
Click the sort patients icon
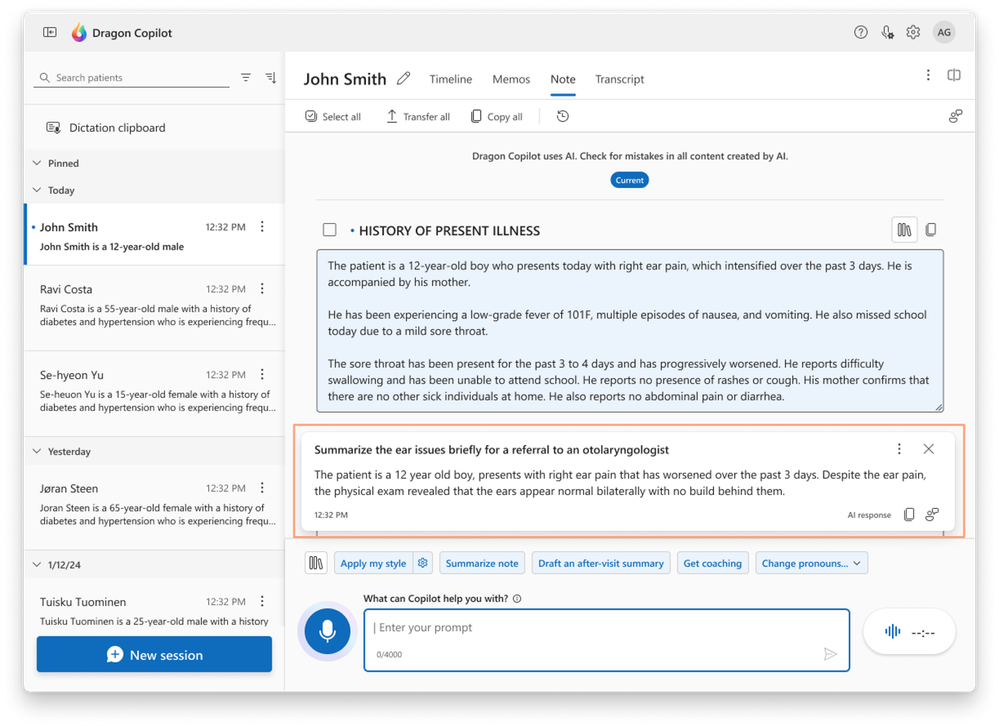pos(271,77)
